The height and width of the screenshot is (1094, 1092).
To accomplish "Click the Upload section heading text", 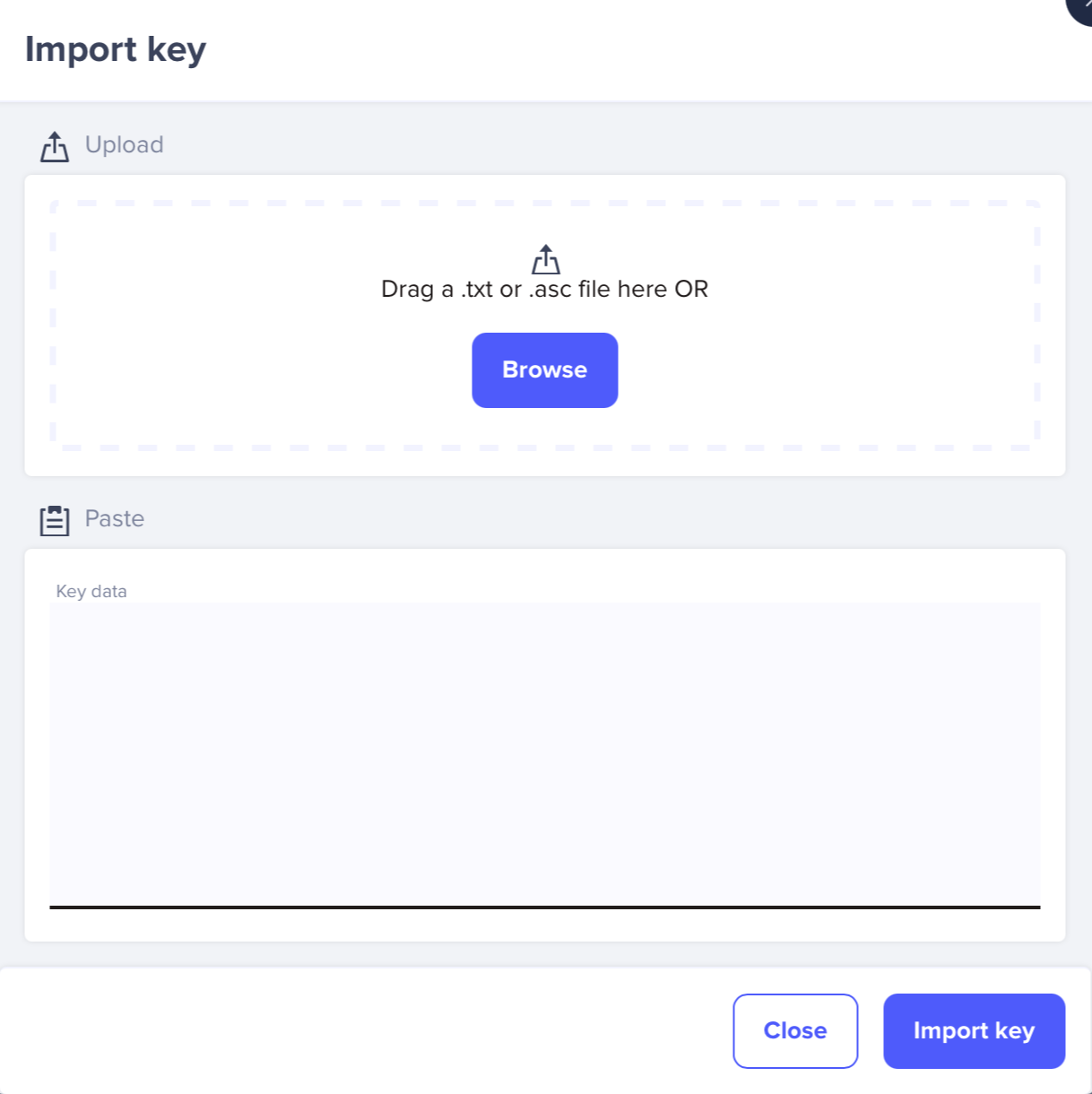I will 124,144.
